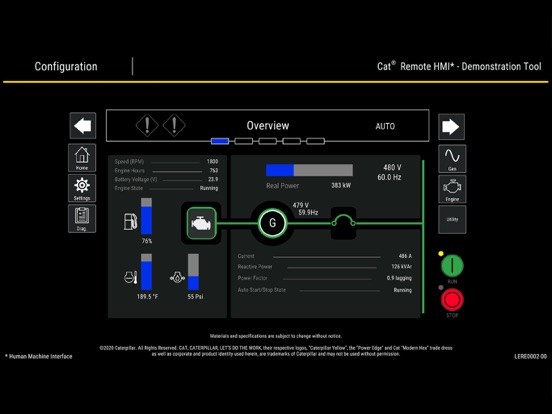Click the Engine Hours row
552x414 pixels.
click(166, 170)
